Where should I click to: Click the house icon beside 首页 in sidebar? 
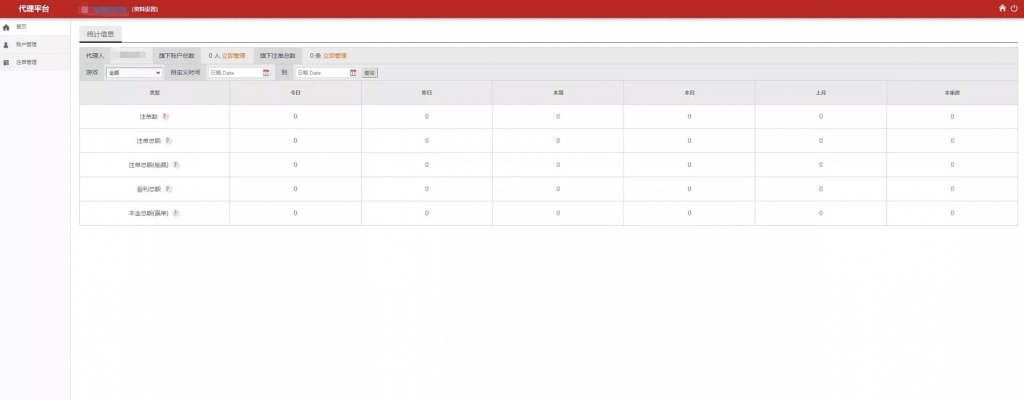pyautogui.click(x=6, y=27)
